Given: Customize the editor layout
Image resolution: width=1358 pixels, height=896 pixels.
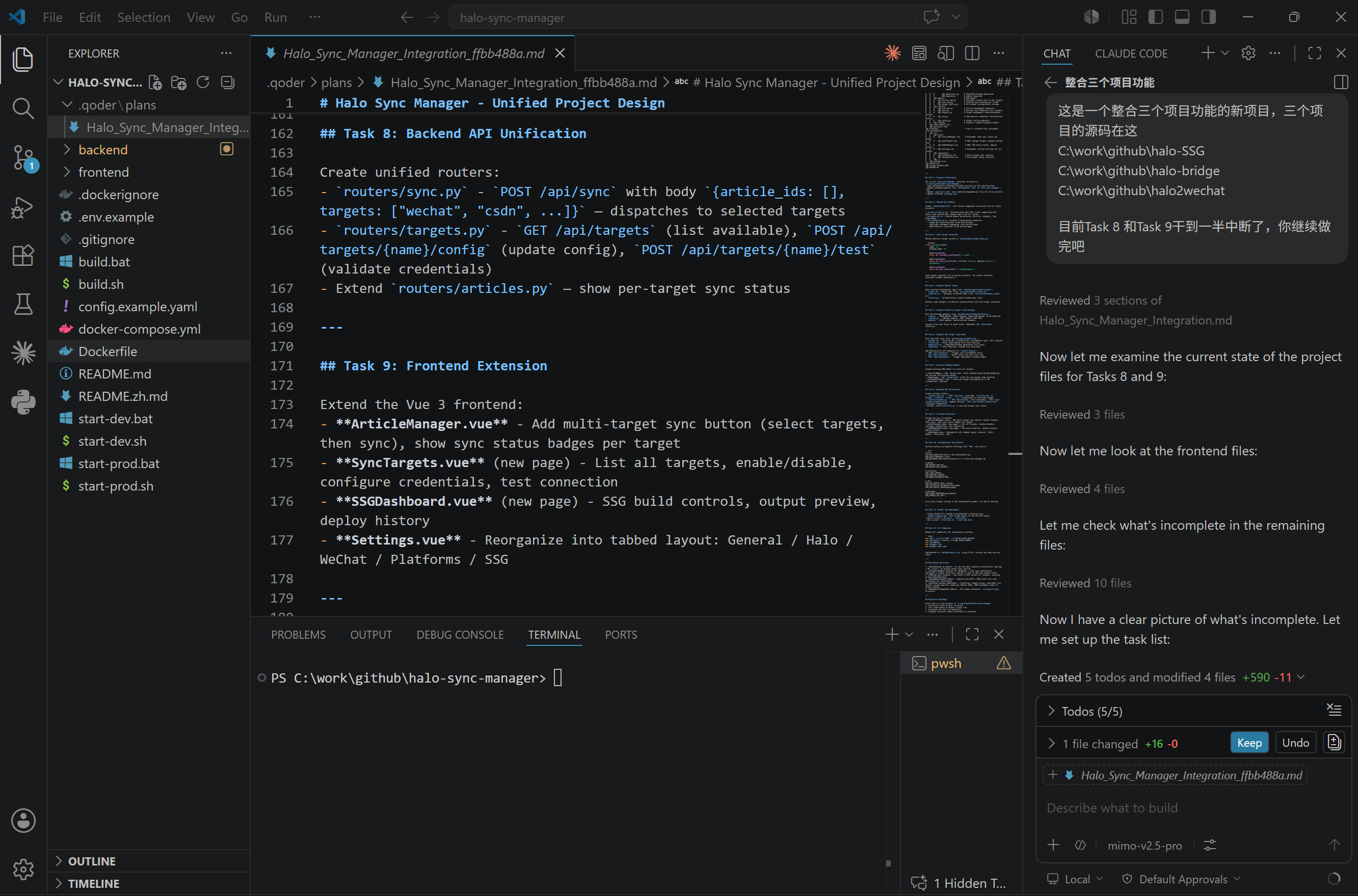Looking at the screenshot, I should point(1129,17).
